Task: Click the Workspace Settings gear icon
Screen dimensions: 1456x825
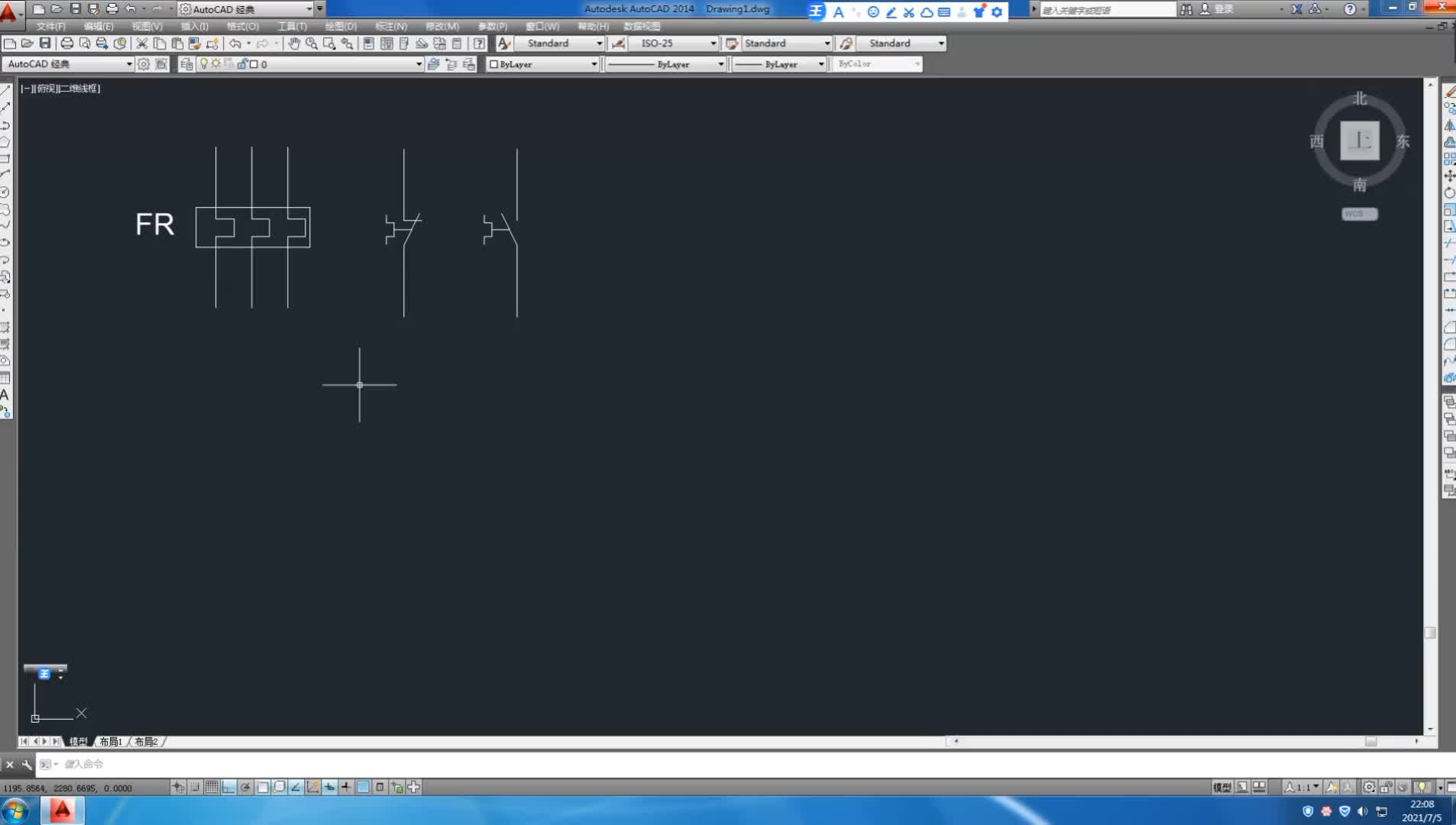Action: (x=143, y=64)
